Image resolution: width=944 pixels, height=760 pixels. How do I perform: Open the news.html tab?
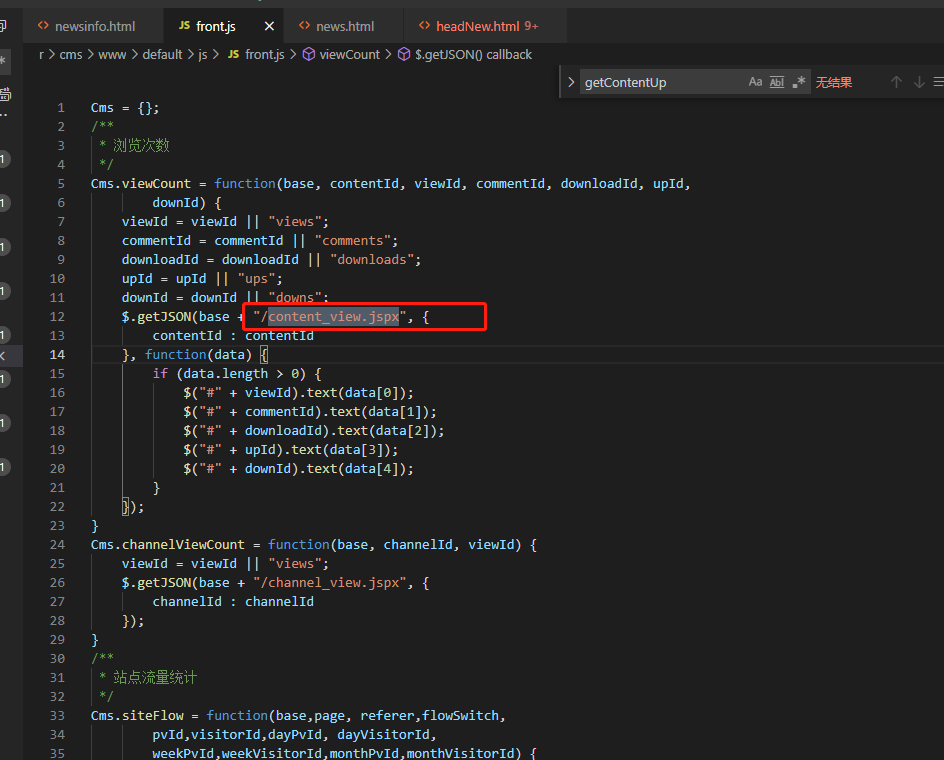pyautogui.click(x=345, y=26)
